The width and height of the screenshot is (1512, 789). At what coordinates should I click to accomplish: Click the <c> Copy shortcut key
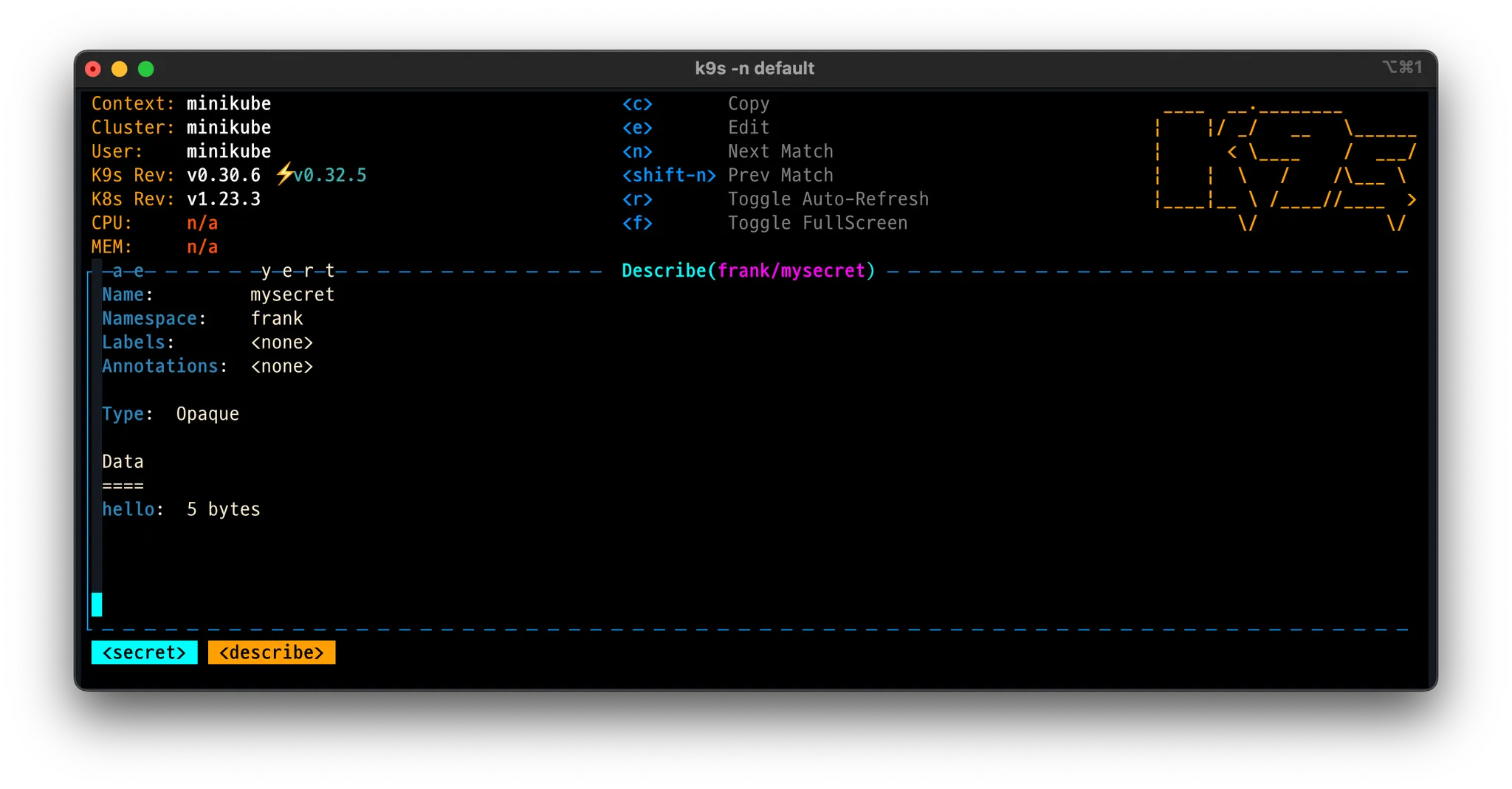pos(637,104)
